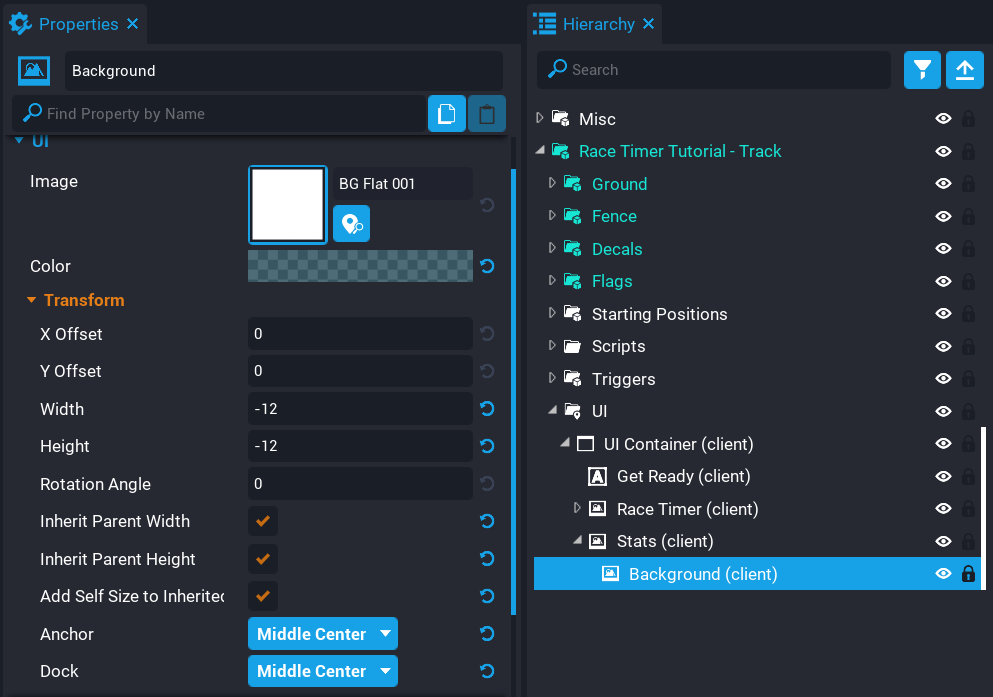
Task: Select the Hierarchy tab
Action: (597, 23)
